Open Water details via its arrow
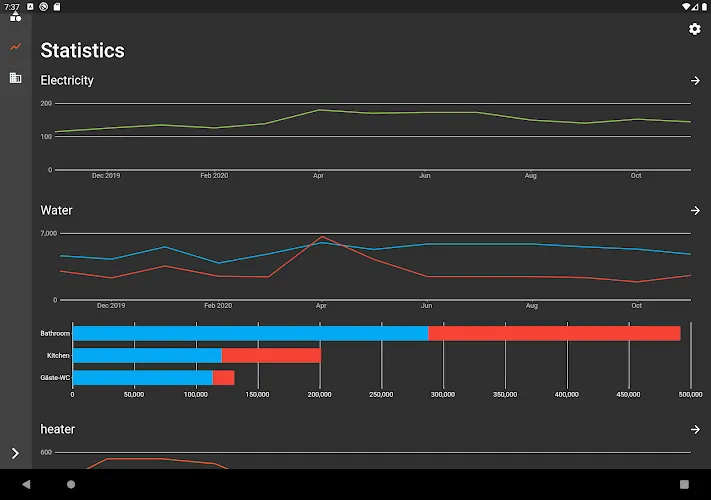The image size is (711, 500). tap(695, 210)
